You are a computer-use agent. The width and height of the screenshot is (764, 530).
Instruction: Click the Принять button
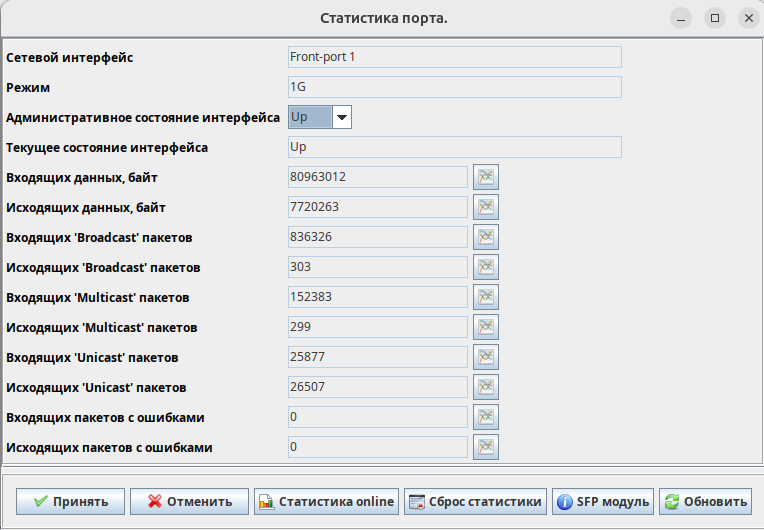point(70,502)
